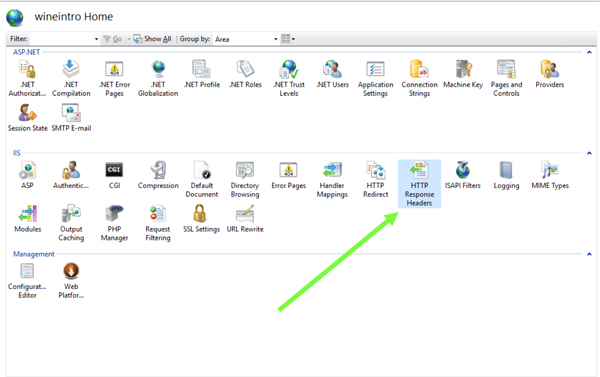Open the ASP feature in IIS section
This screenshot has height=377, width=600.
[x=27, y=175]
